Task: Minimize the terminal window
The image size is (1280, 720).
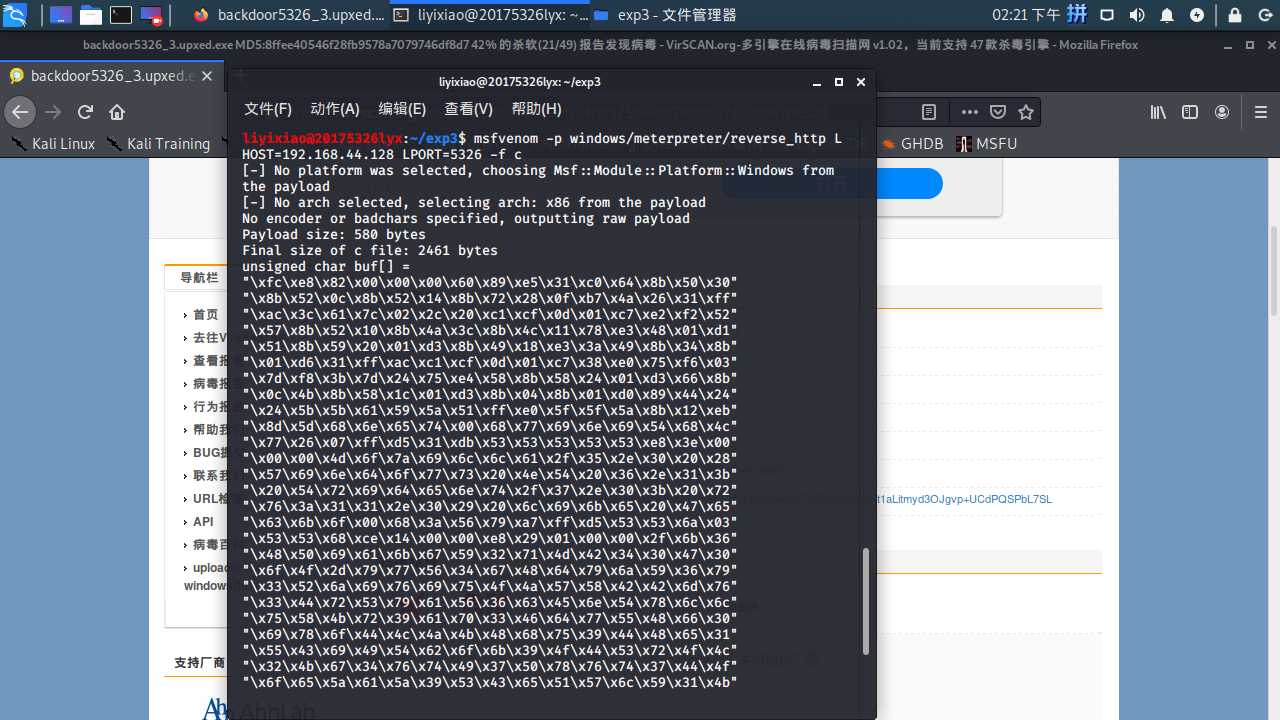Action: [x=817, y=82]
